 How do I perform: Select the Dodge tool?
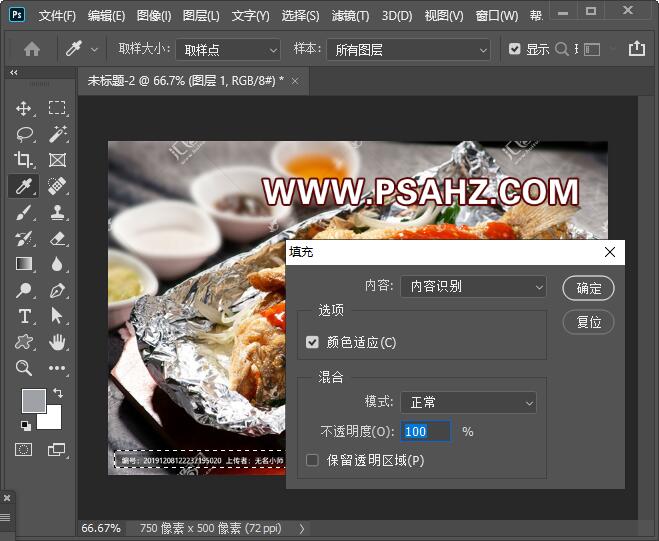point(24,290)
